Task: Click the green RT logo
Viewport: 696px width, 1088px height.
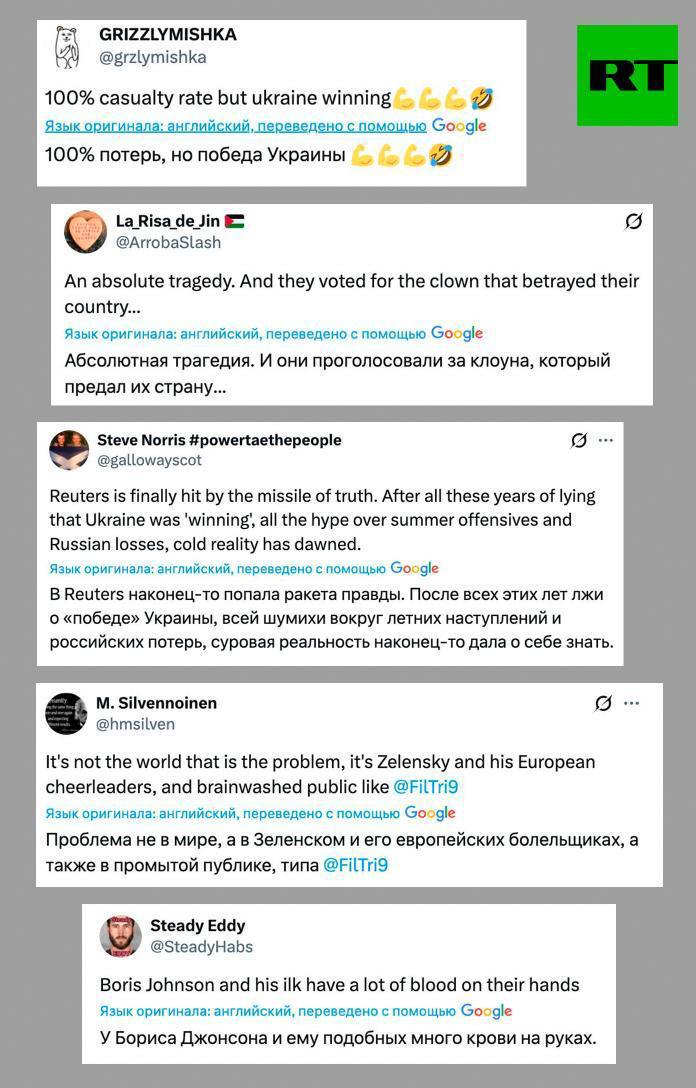Action: 627,76
